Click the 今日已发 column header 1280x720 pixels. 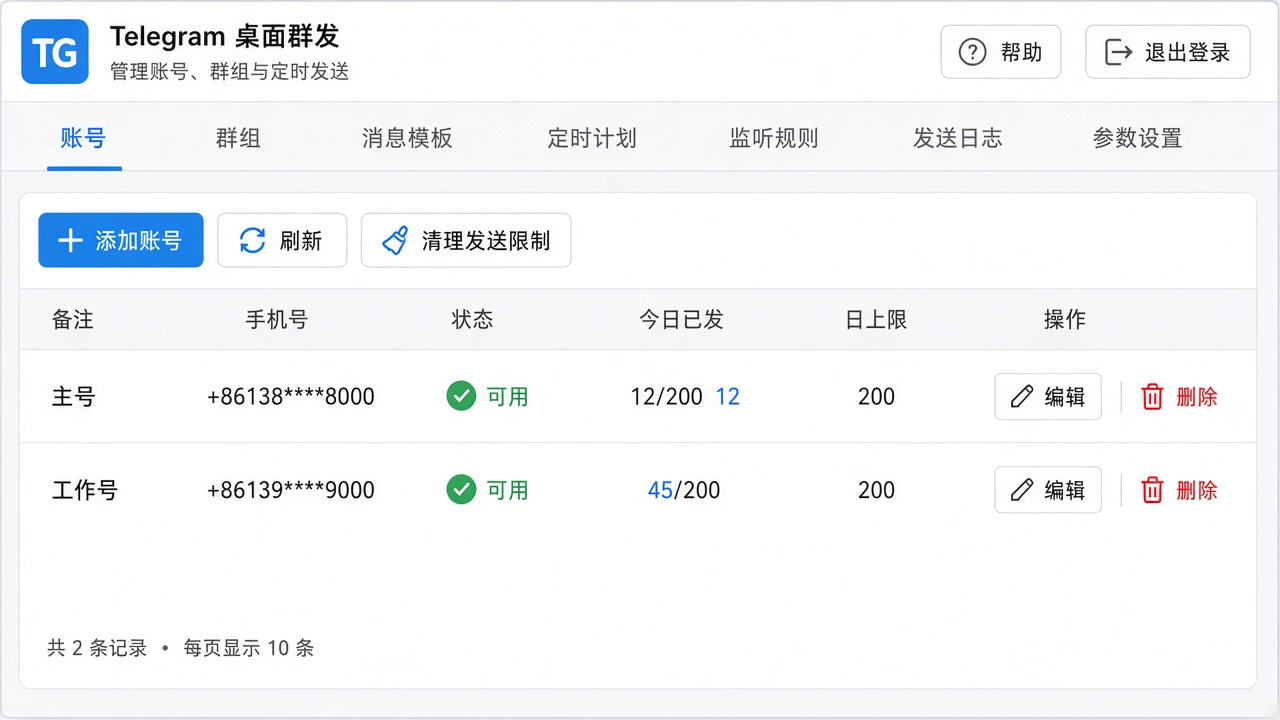[x=681, y=320]
